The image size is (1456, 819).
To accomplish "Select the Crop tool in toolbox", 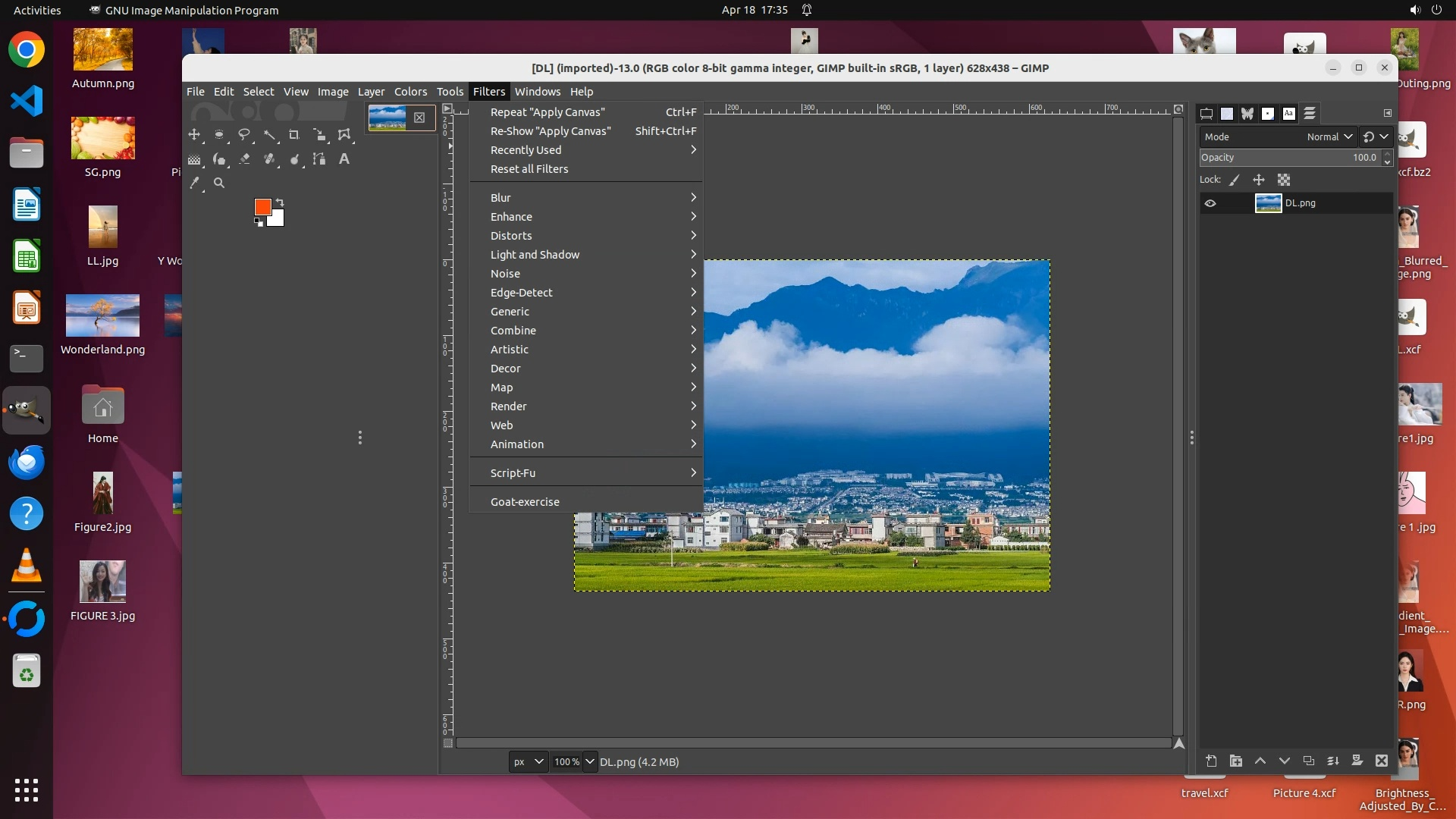I will point(294,135).
